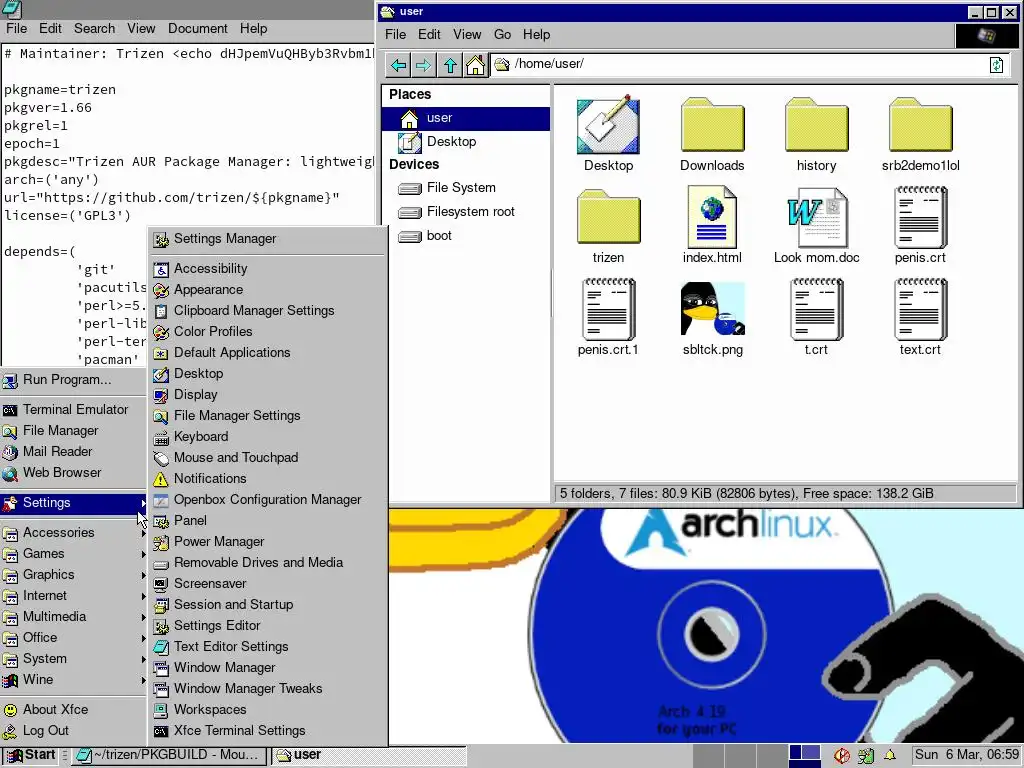Image resolution: width=1024 pixels, height=768 pixels.
Task: Select the penis.crt.1 file icon
Action: (x=608, y=319)
